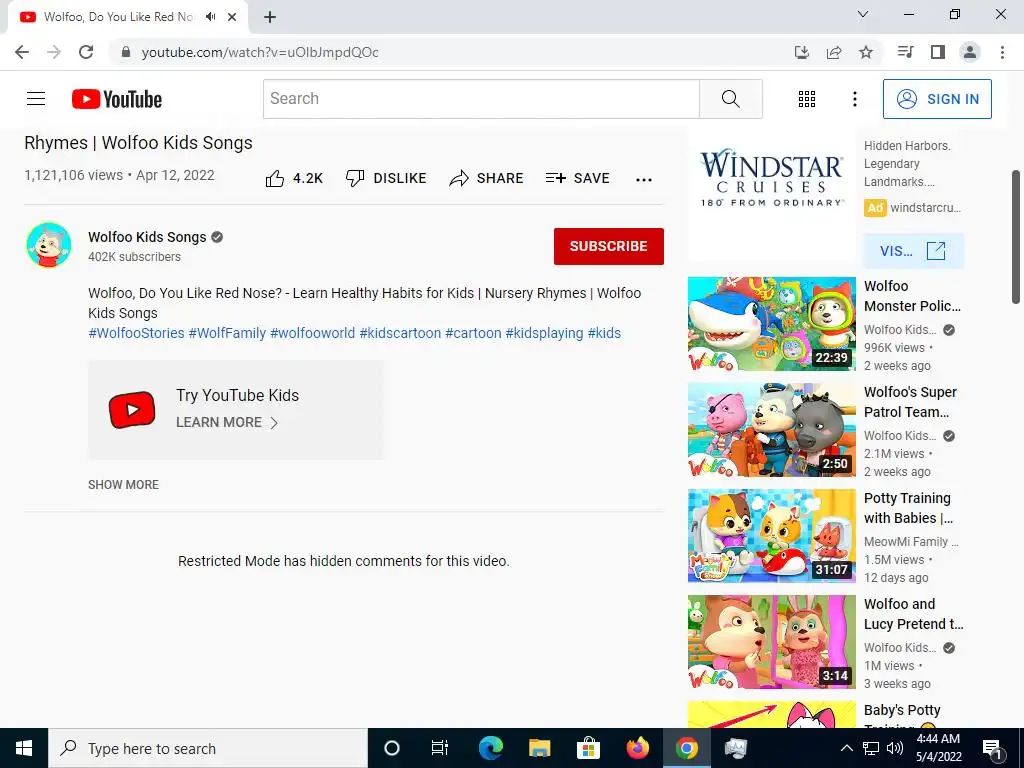Open Wolfoo Monster Police video thumbnail

771,323
